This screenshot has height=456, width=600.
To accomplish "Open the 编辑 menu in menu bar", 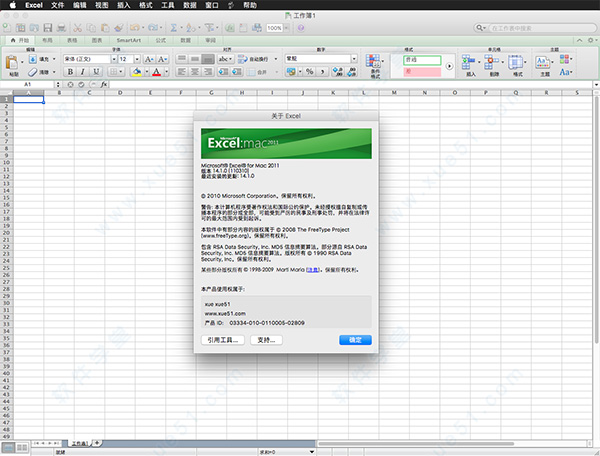I will pyautogui.click(x=80, y=5).
